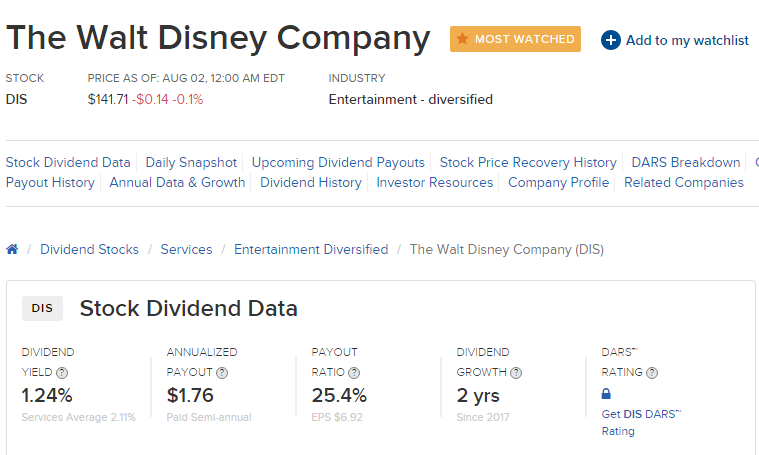Click the plus icon beside Add to my watchlist
This screenshot has height=455, width=759.
611,40
